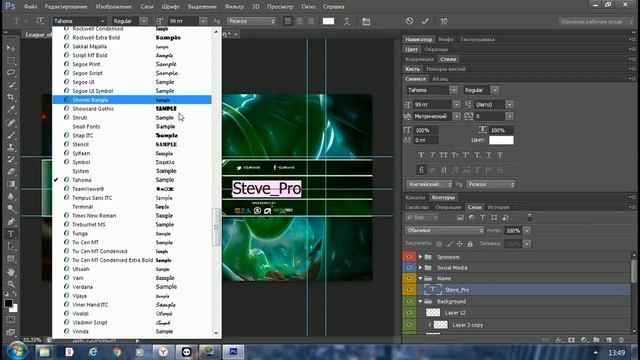Add a layer mask from layers panel bottom
The image size is (640, 360).
pos(571,340)
